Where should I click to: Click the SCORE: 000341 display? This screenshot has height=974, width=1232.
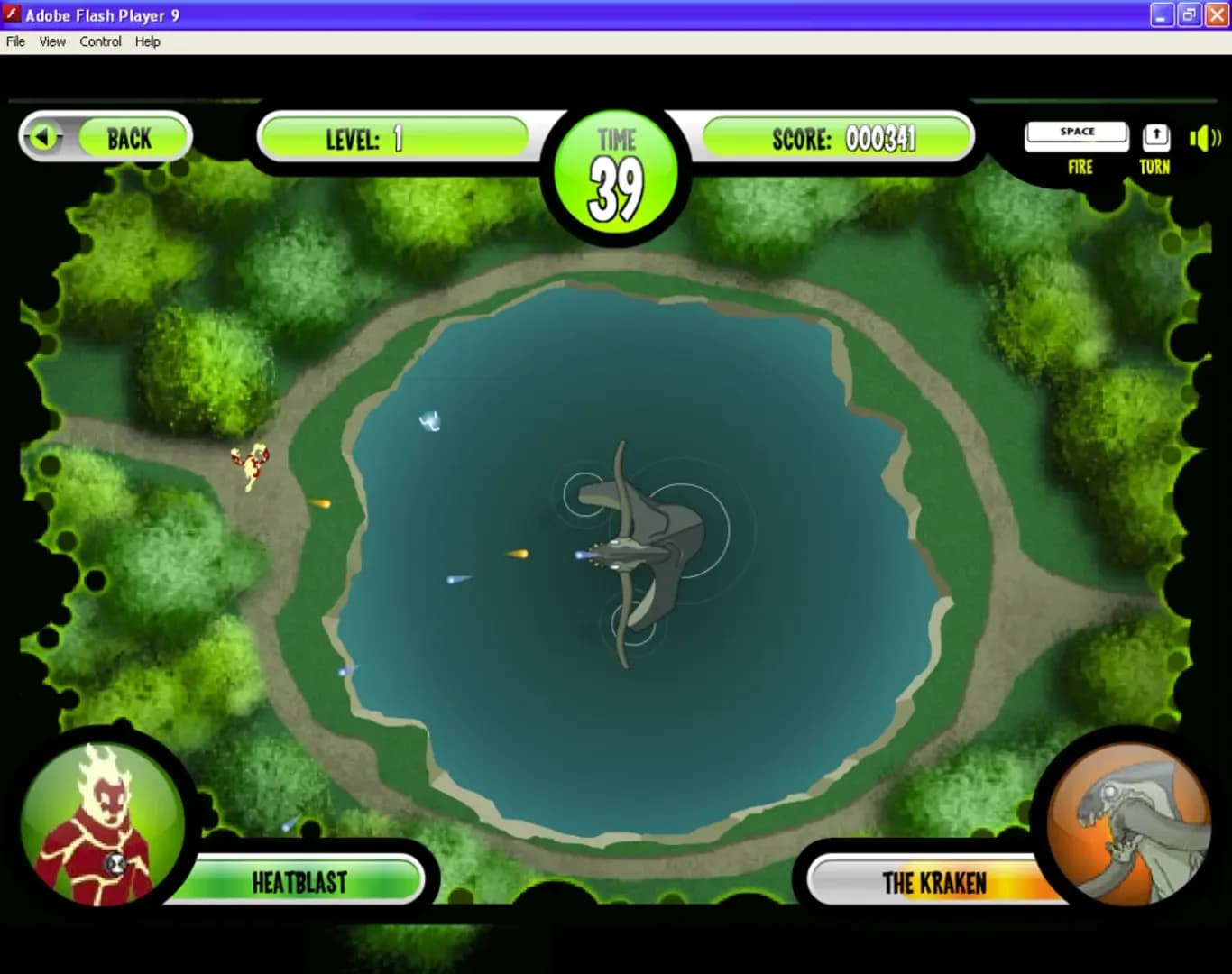click(x=838, y=138)
